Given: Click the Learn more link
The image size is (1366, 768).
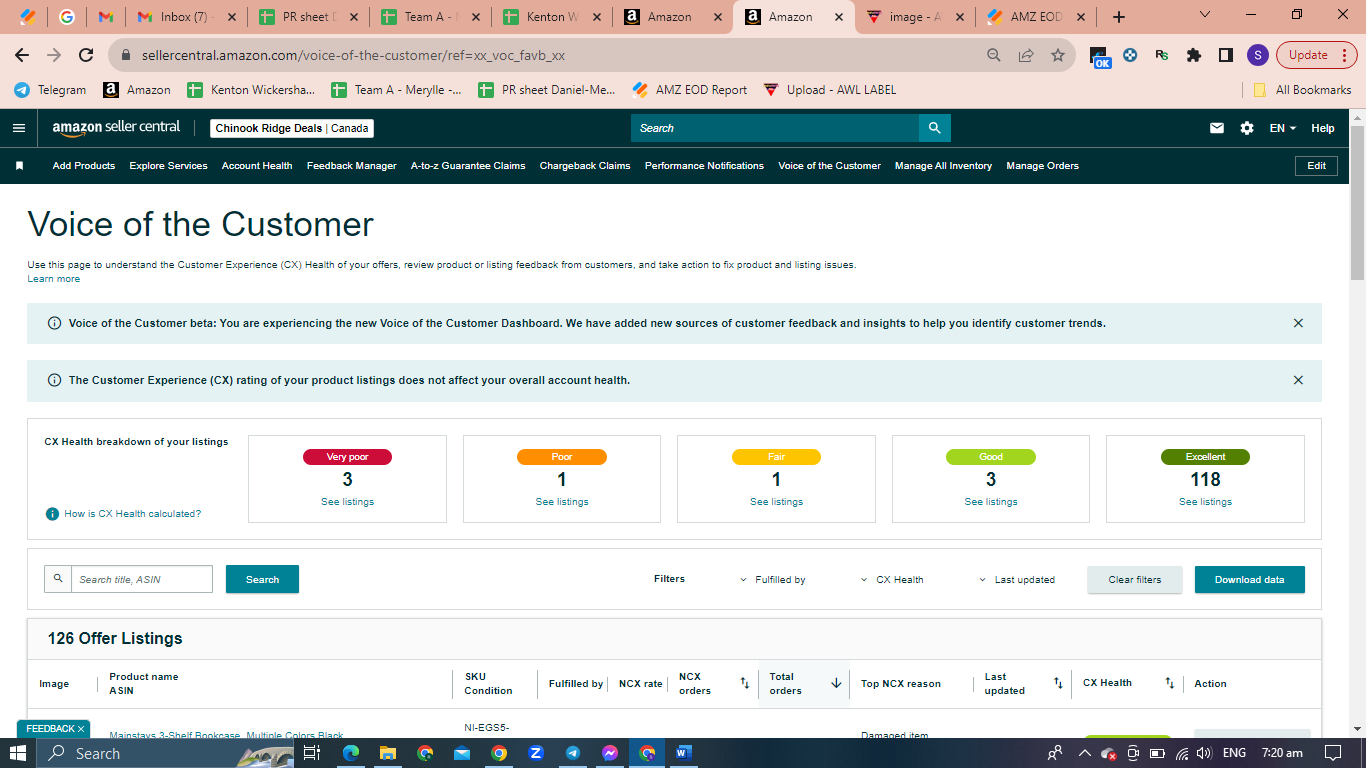Looking at the screenshot, I should tap(54, 279).
